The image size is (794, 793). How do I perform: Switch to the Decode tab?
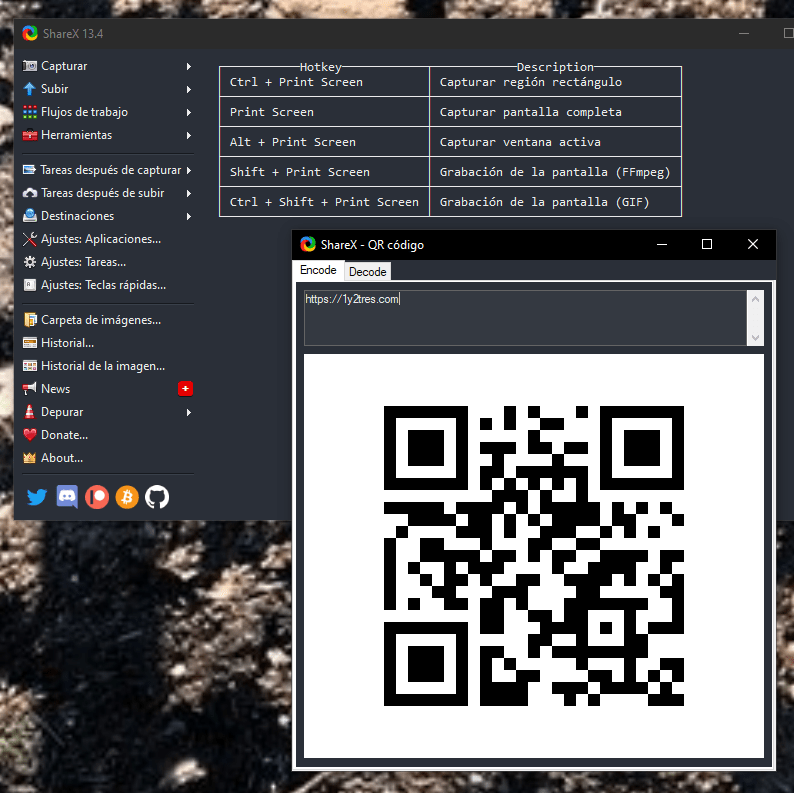[367, 272]
